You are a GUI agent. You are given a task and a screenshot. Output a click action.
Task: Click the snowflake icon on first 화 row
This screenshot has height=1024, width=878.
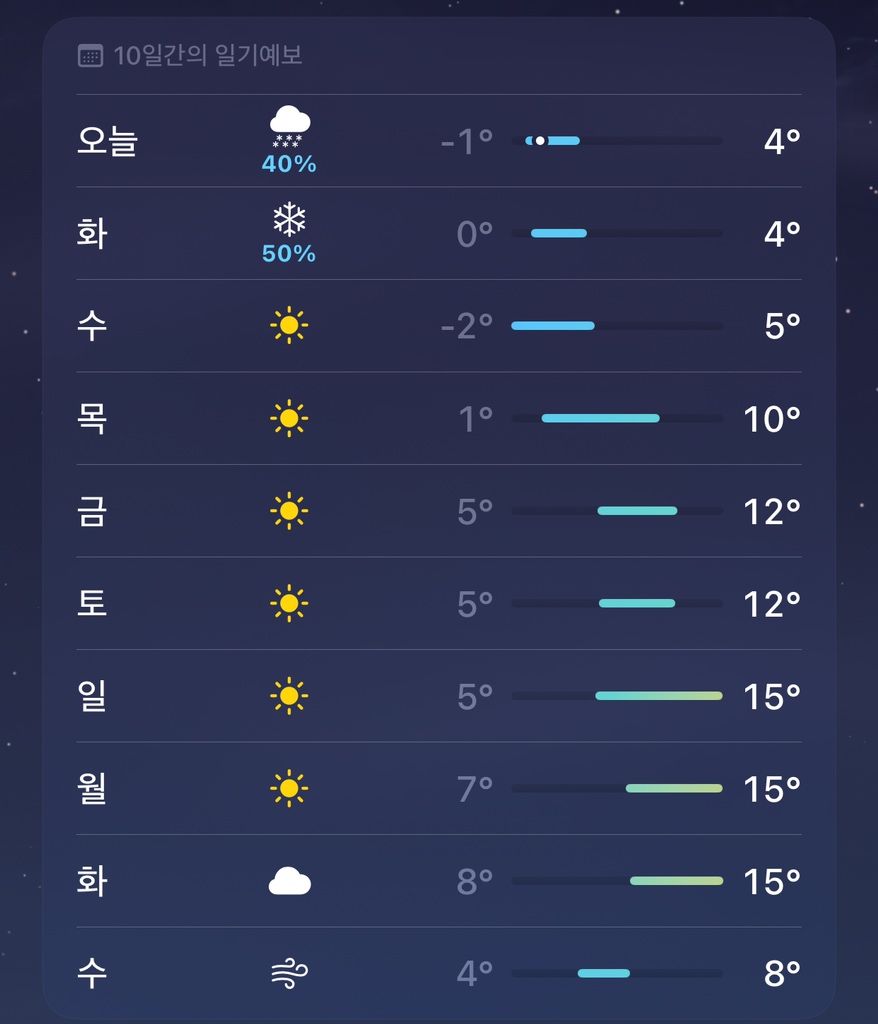click(289, 220)
